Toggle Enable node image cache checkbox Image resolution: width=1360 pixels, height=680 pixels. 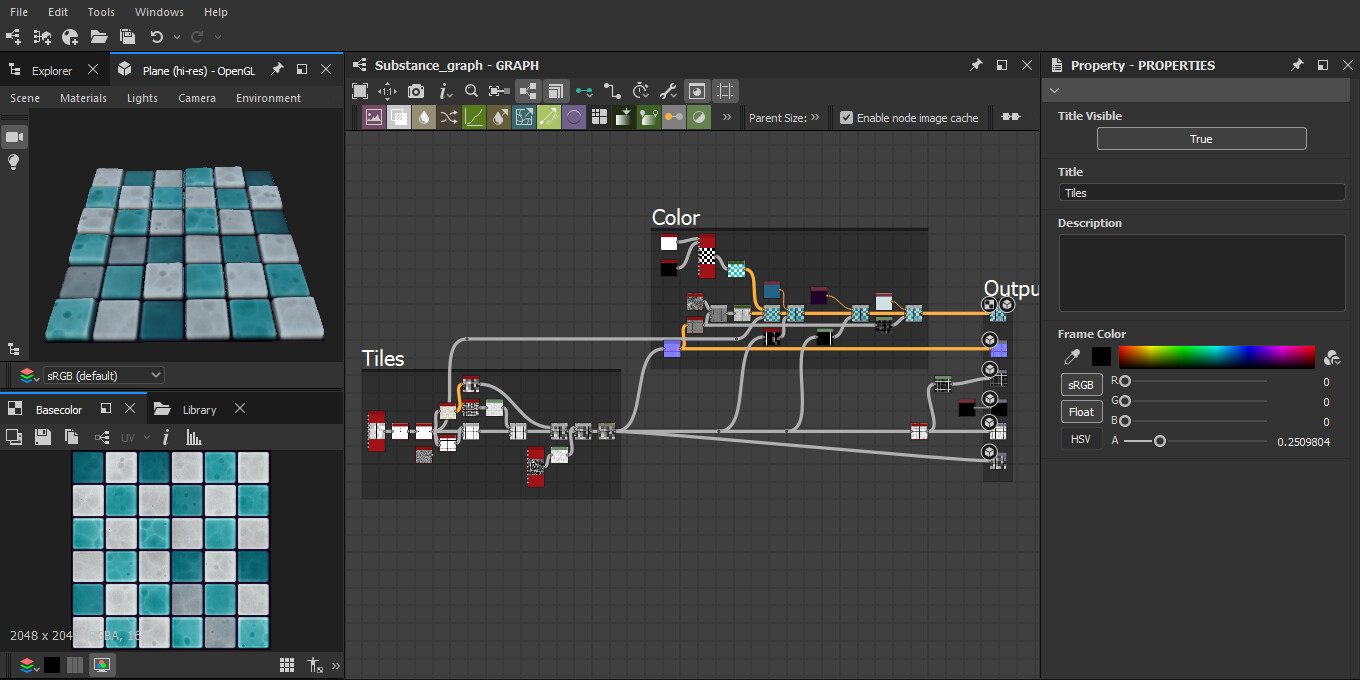tap(847, 117)
